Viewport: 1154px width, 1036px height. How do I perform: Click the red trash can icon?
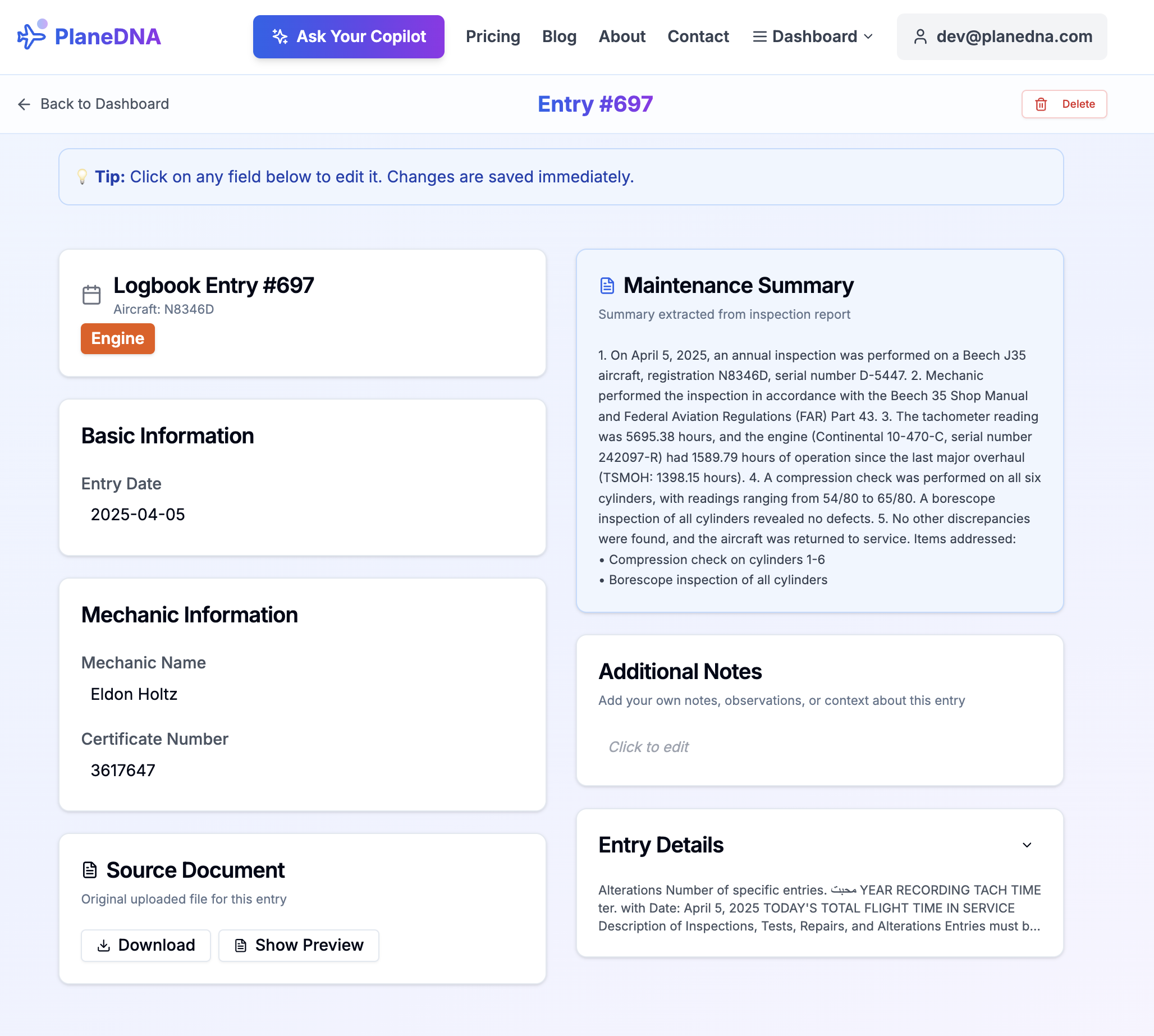[x=1041, y=104]
